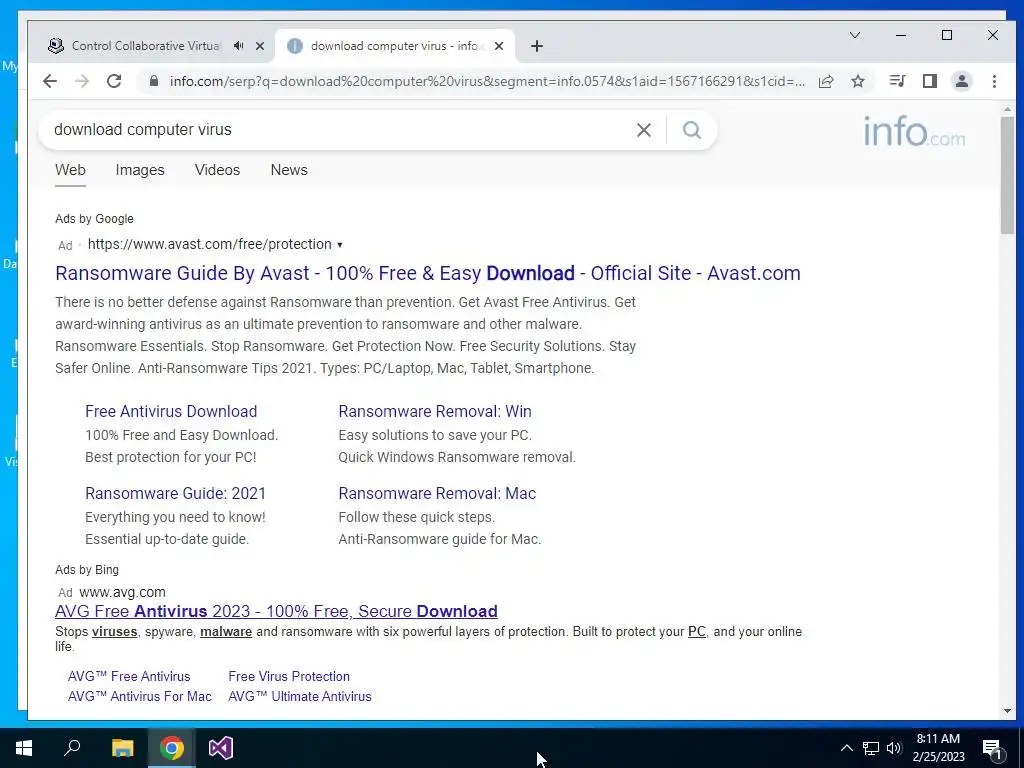1024x768 pixels.
Task: Switch to the Control Collaborative Virtual tab
Action: coord(146,46)
